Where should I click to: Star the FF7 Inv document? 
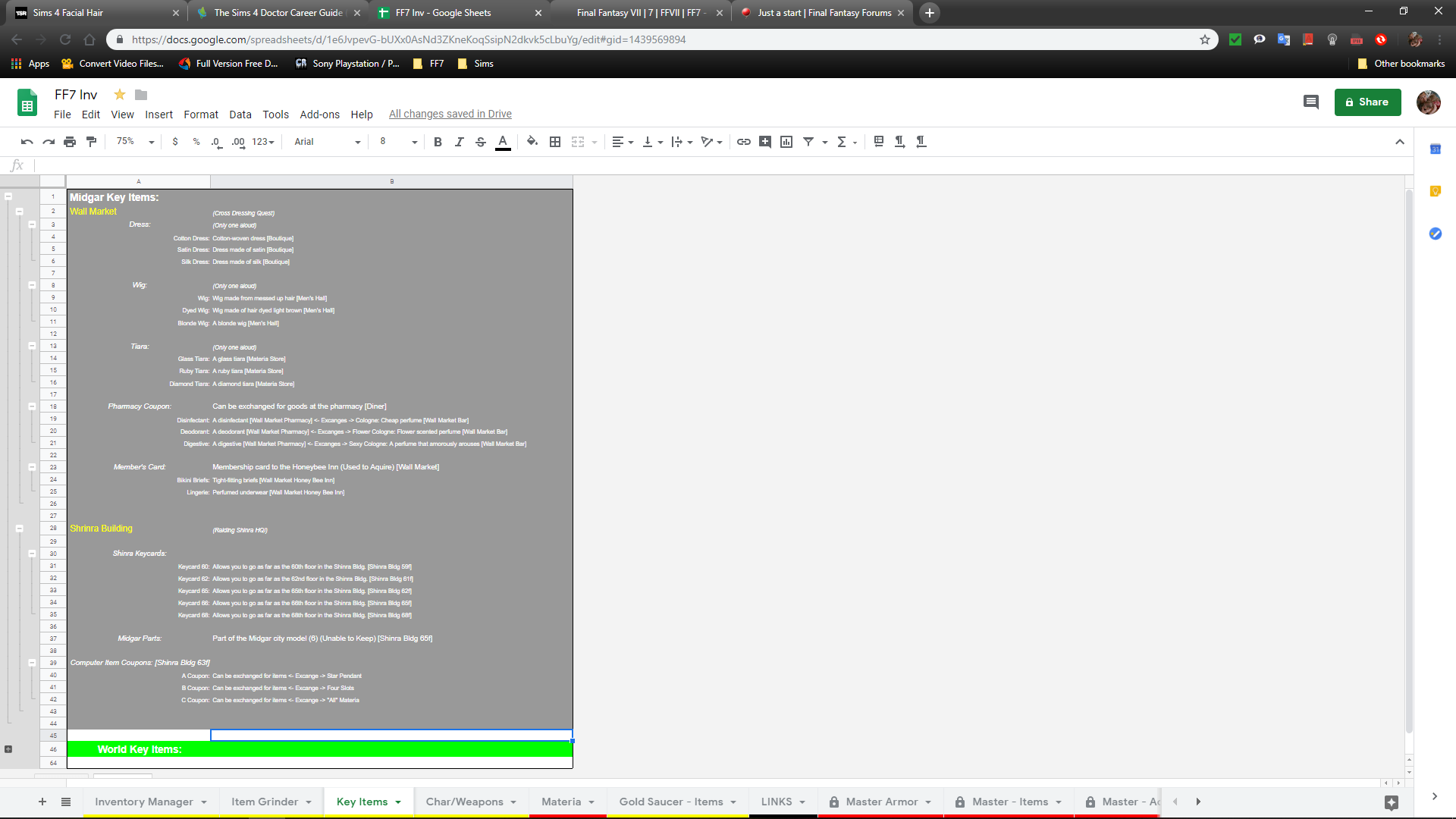click(120, 95)
